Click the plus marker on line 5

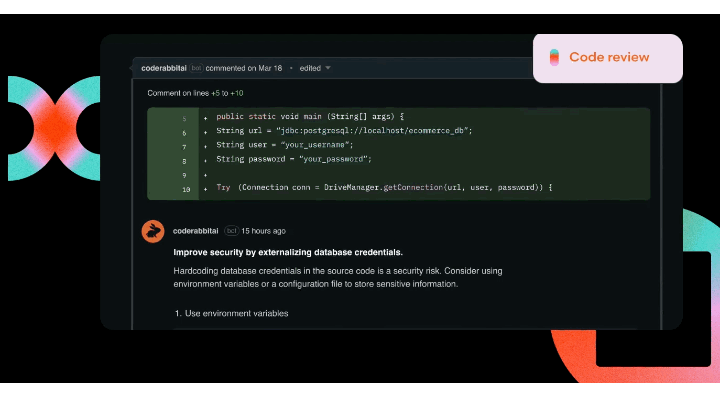click(x=205, y=117)
